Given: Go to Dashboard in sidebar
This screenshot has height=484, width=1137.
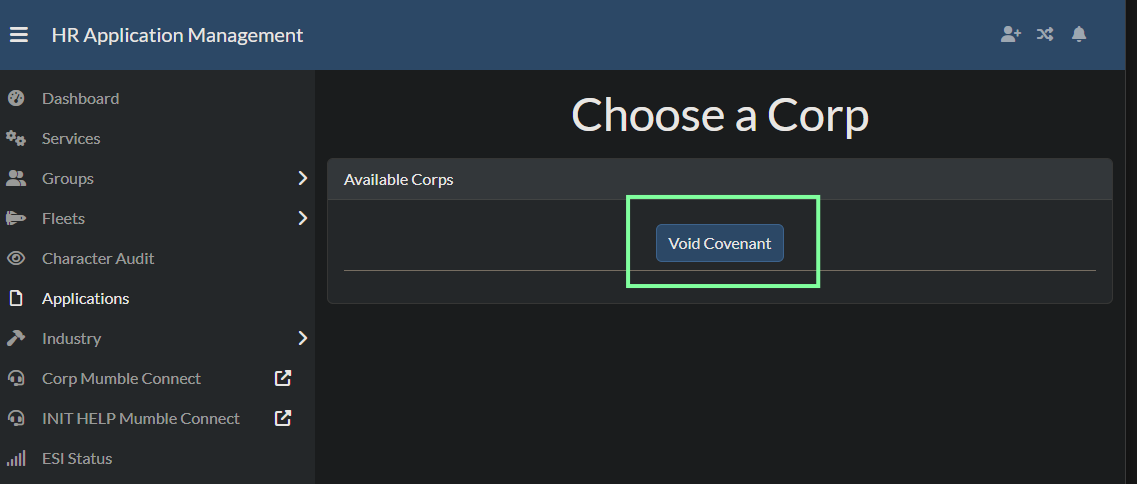Looking at the screenshot, I should [80, 98].
